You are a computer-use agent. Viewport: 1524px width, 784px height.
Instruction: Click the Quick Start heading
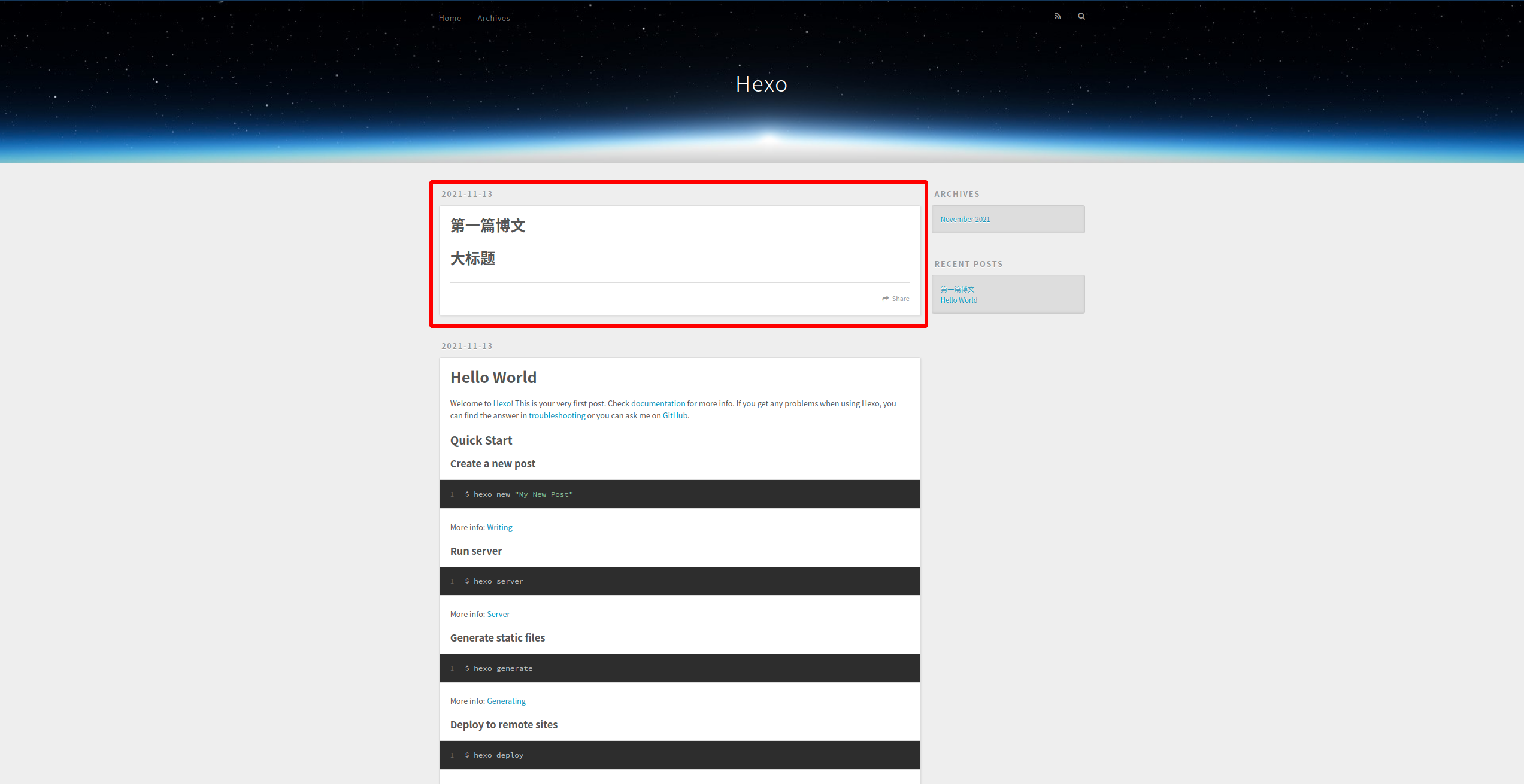(x=481, y=440)
